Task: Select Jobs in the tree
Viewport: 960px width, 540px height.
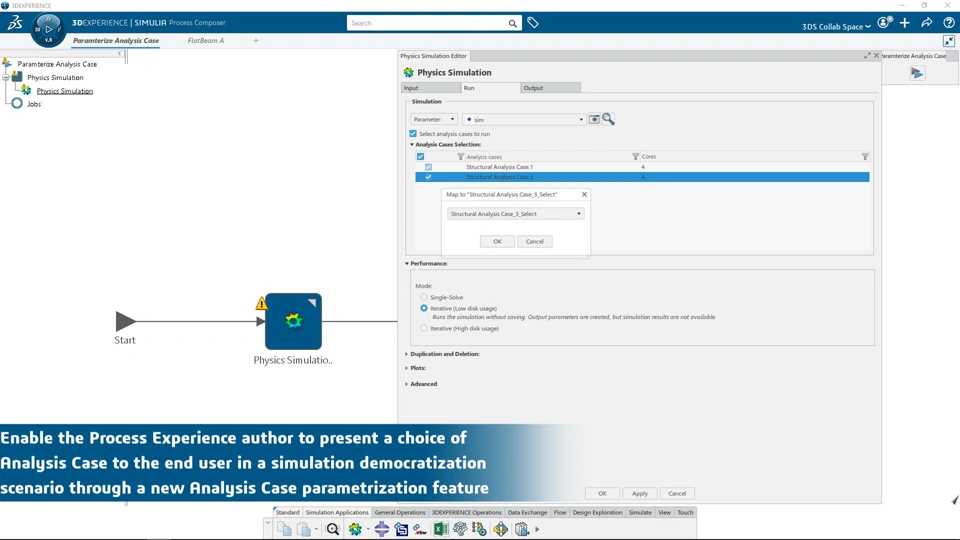Action: [34, 104]
